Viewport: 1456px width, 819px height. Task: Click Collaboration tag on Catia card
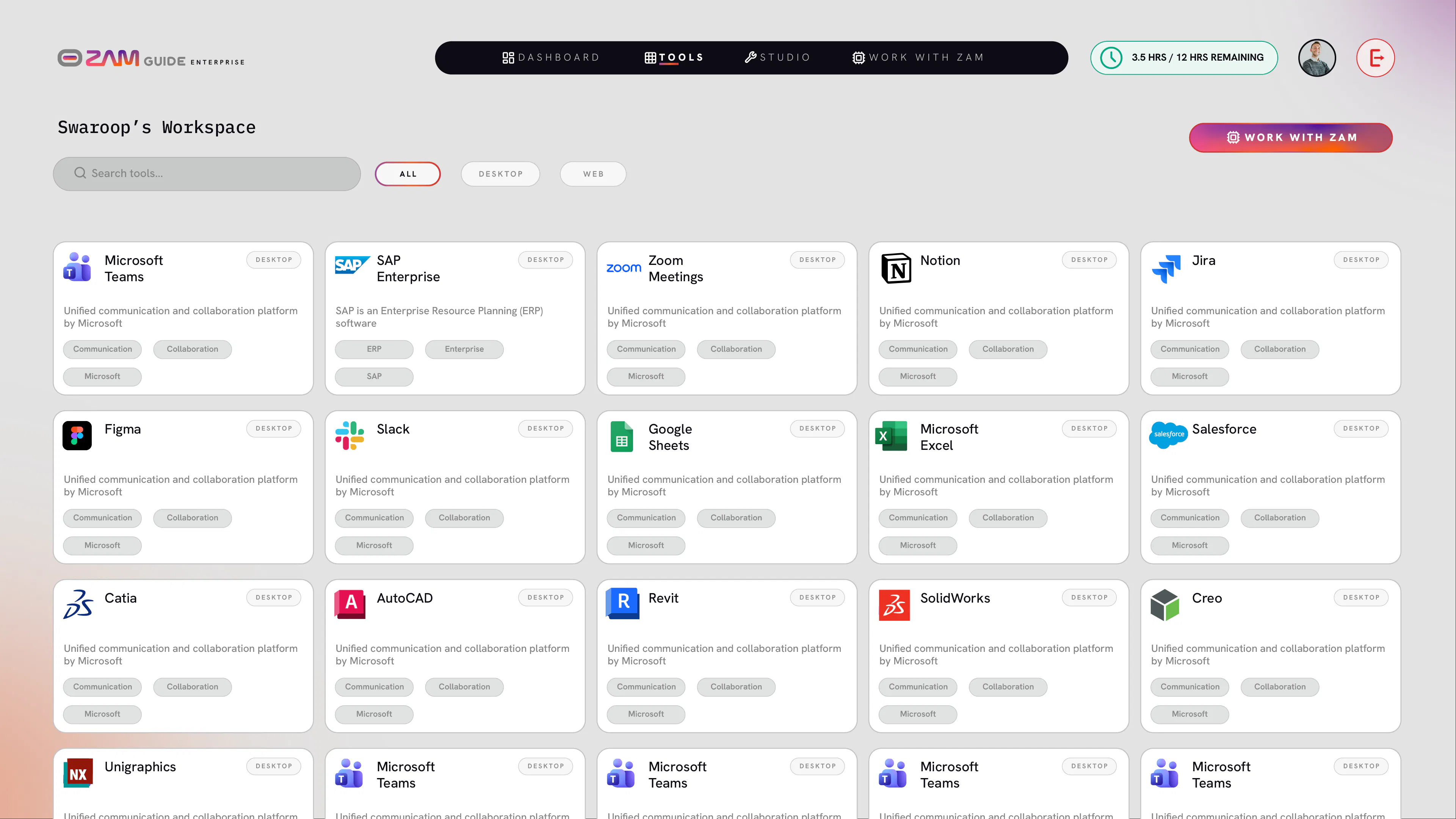pyautogui.click(x=192, y=687)
